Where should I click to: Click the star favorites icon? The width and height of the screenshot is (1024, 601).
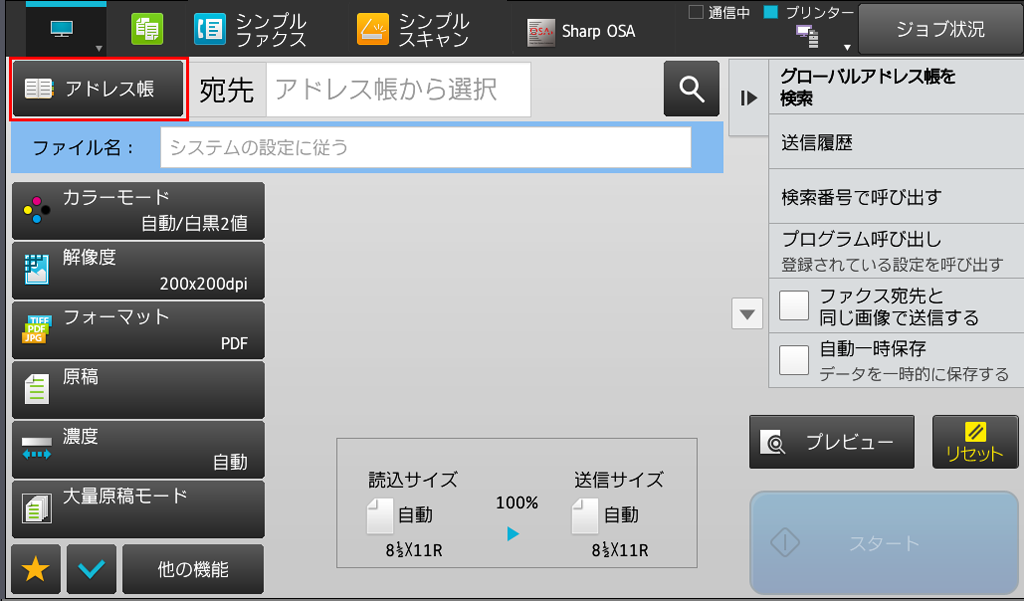pos(36,569)
